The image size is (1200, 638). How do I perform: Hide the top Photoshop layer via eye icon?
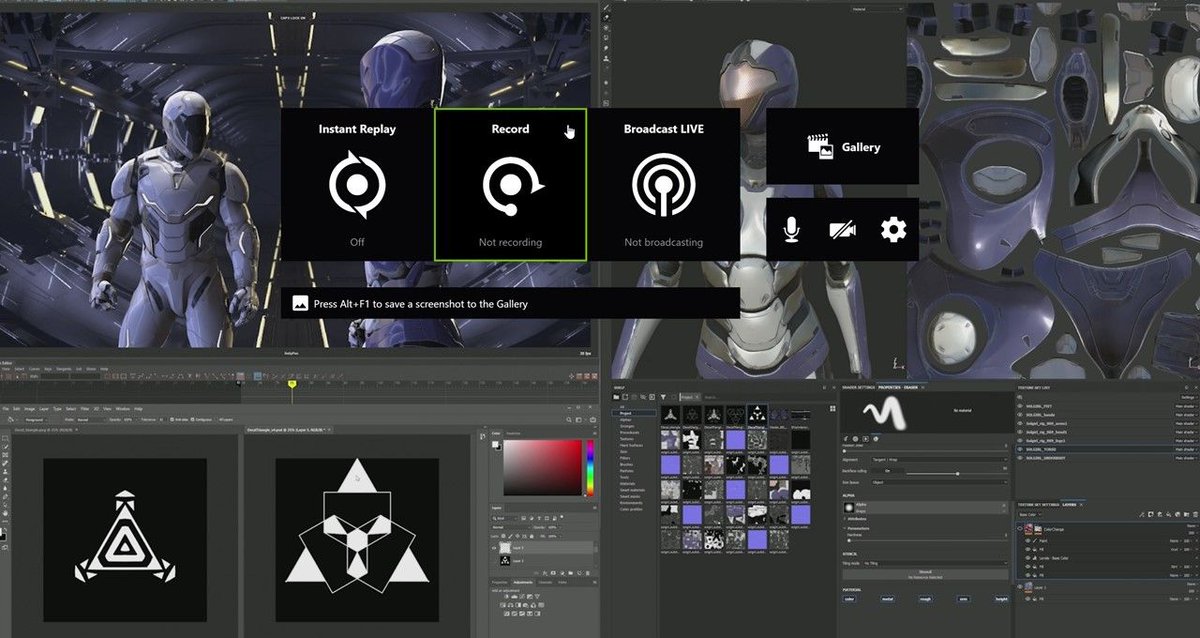tap(494, 549)
